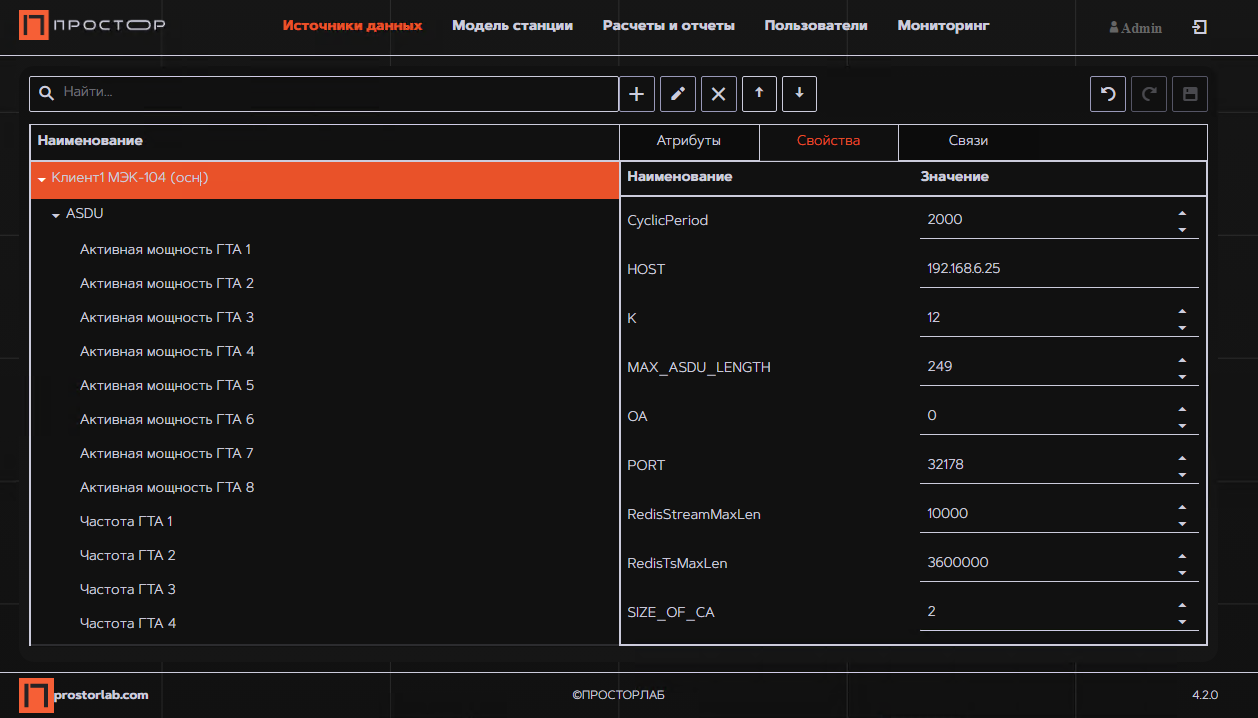
Task: Increase the CyclicPeriod value with up arrow
Action: click(x=1182, y=213)
